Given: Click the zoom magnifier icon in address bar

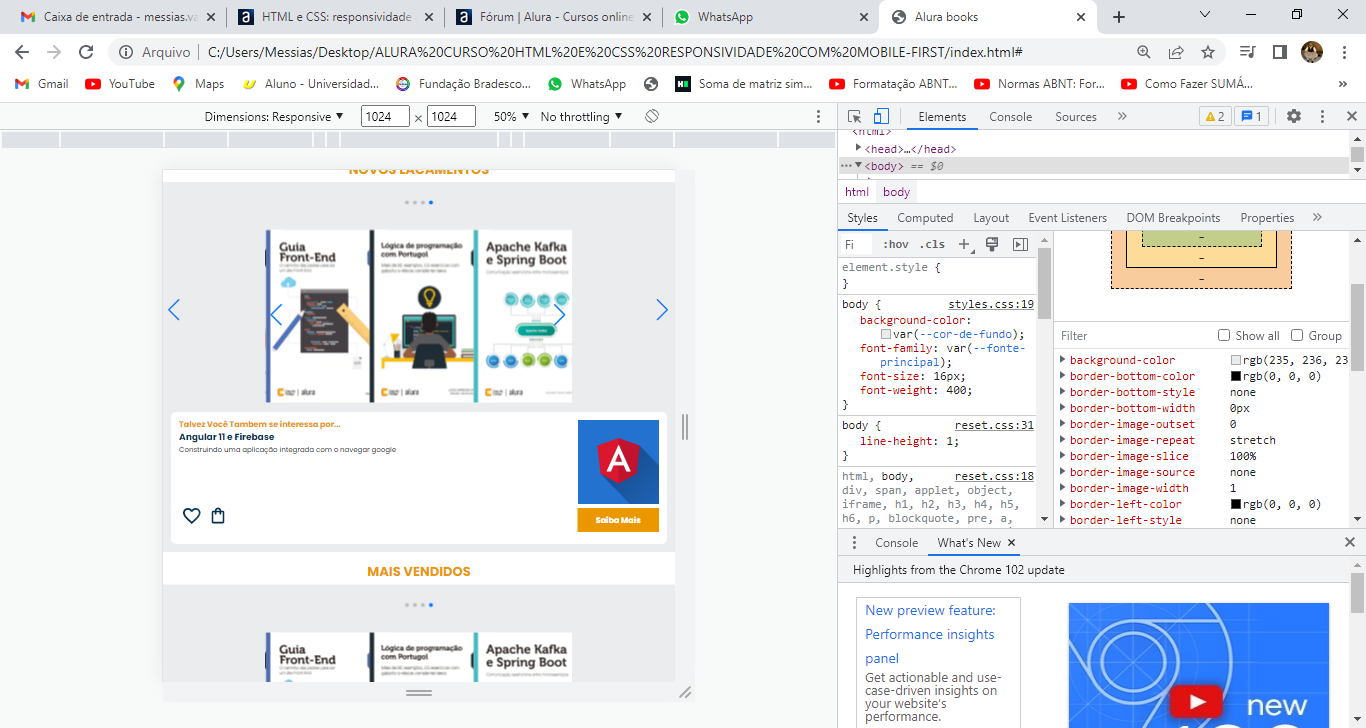Looking at the screenshot, I should coord(1144,52).
